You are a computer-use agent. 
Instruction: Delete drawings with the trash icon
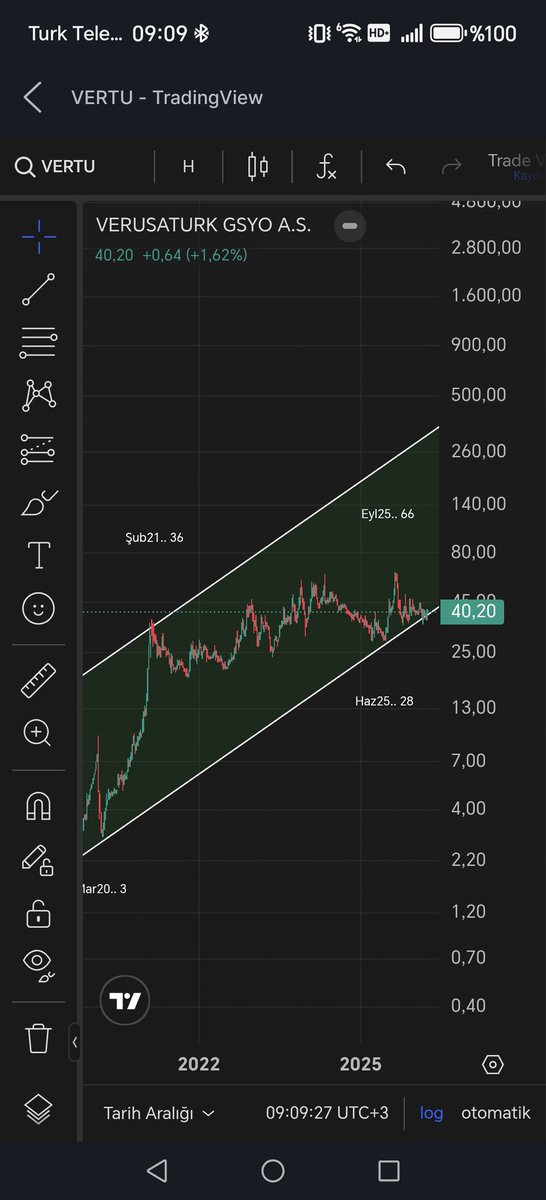pyautogui.click(x=39, y=1037)
